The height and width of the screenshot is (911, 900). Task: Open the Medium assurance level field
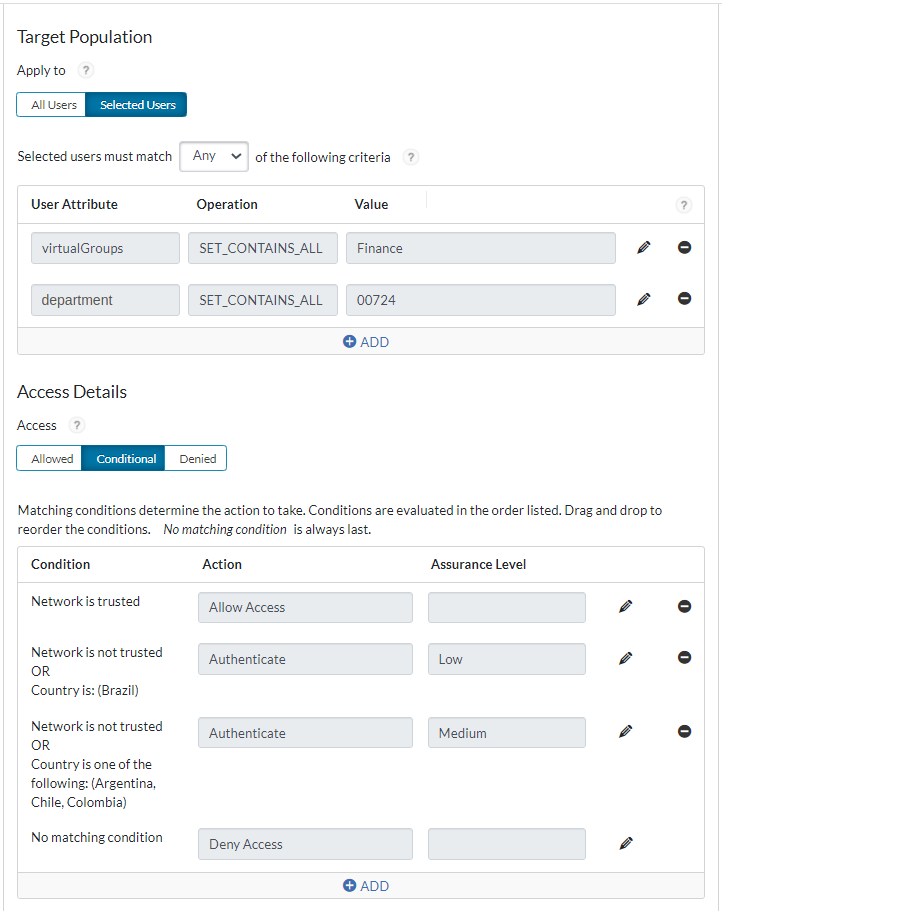point(506,732)
